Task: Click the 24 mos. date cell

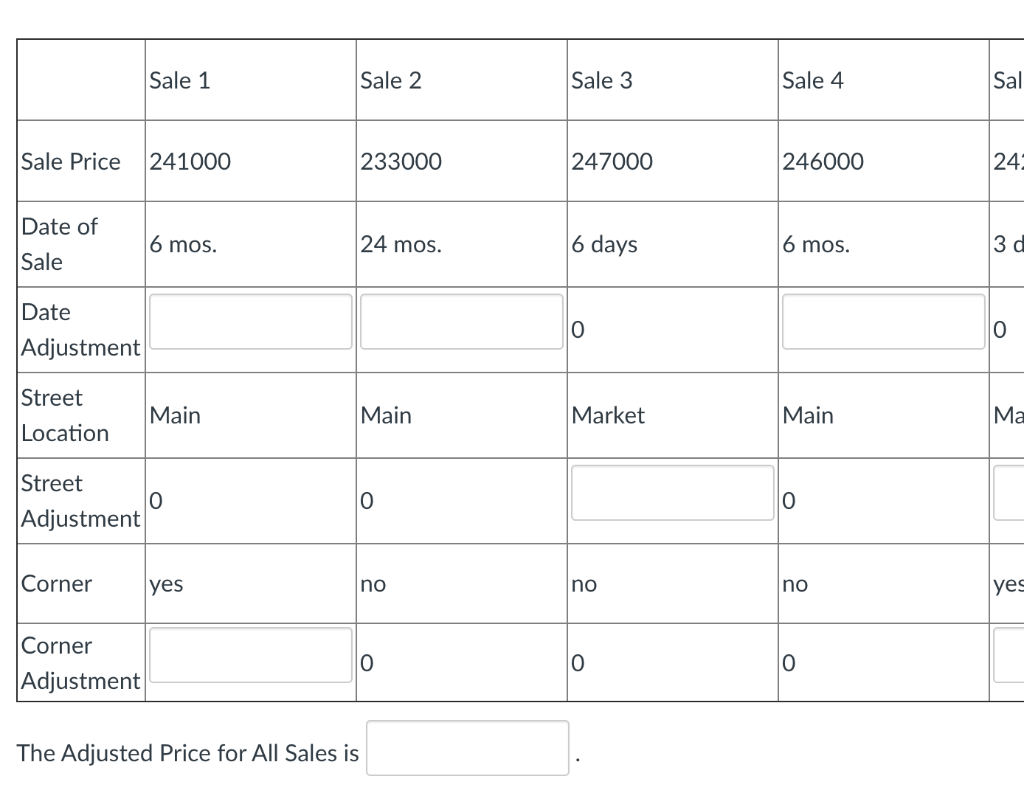Action: (401, 243)
